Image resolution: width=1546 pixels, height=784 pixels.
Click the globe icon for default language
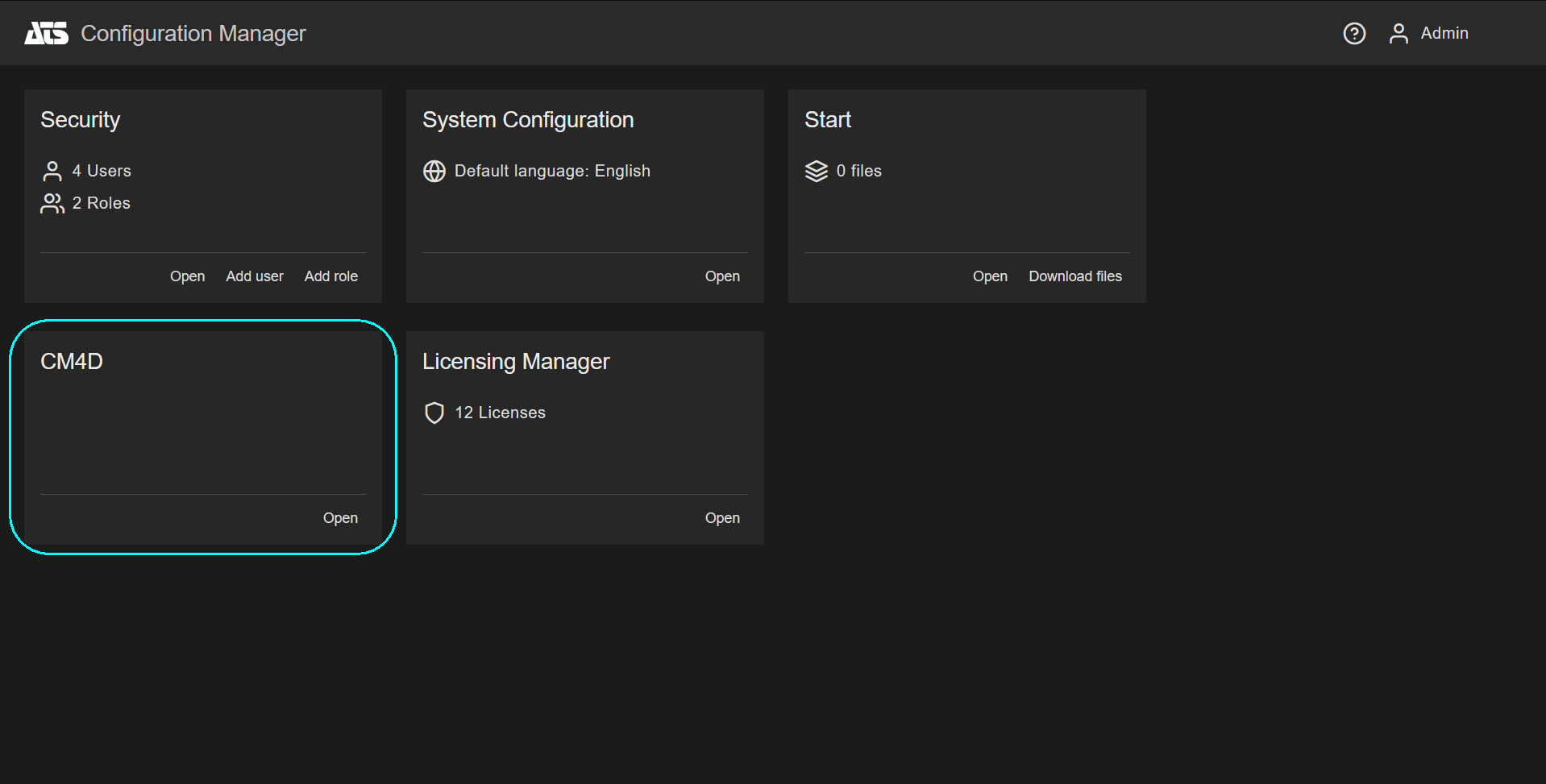434,171
